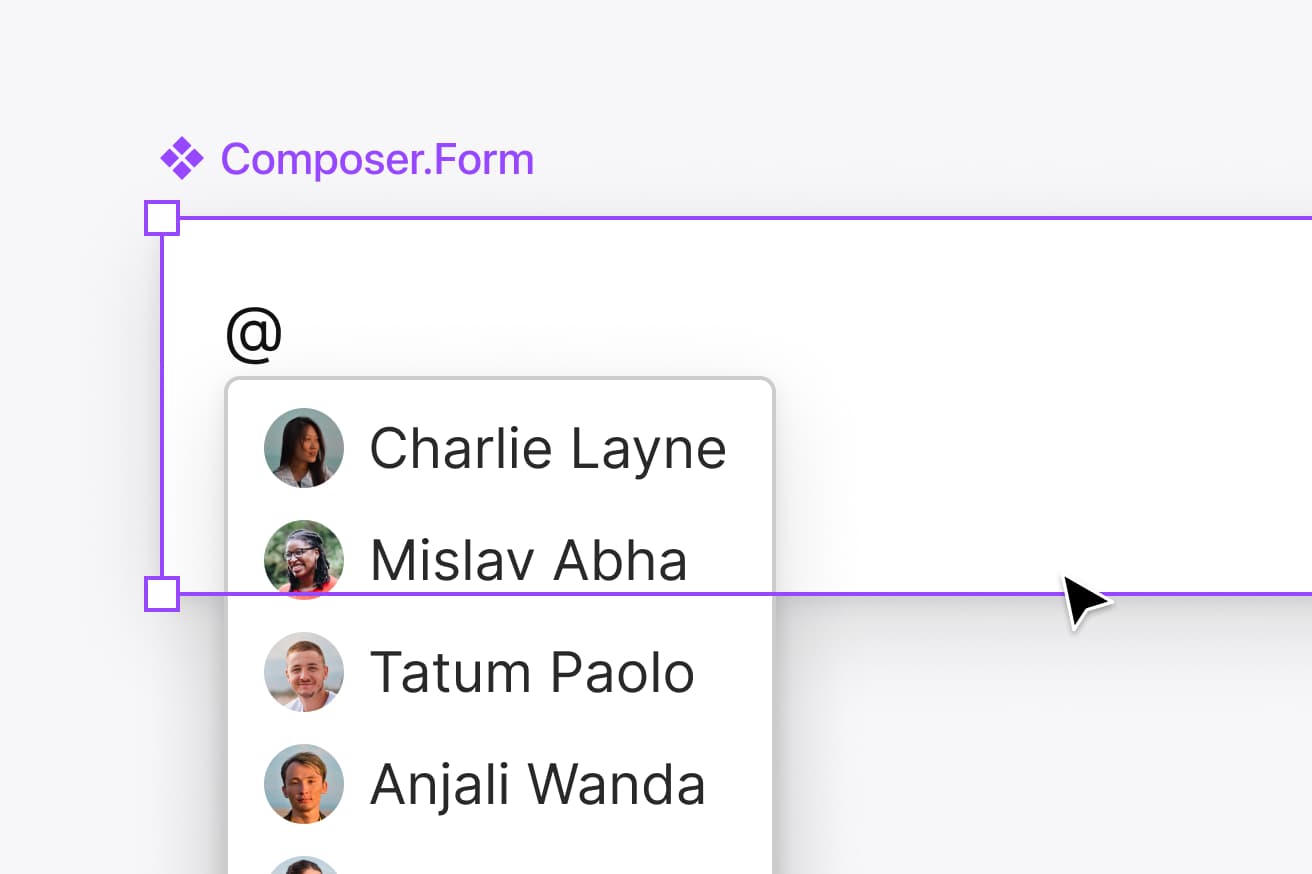Image resolution: width=1312 pixels, height=874 pixels.
Task: Click Tatum Paolo's avatar photo
Action: pyautogui.click(x=304, y=672)
